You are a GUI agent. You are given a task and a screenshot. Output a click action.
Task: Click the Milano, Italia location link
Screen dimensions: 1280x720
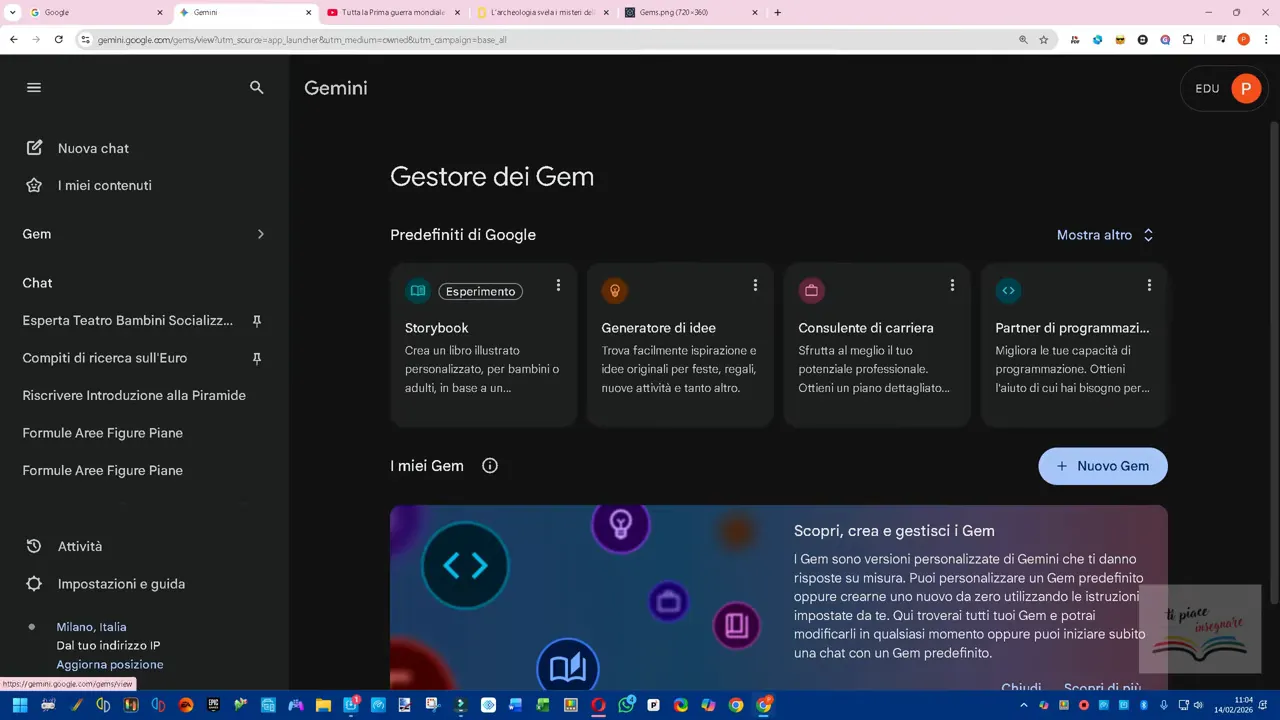pyautogui.click(x=91, y=627)
